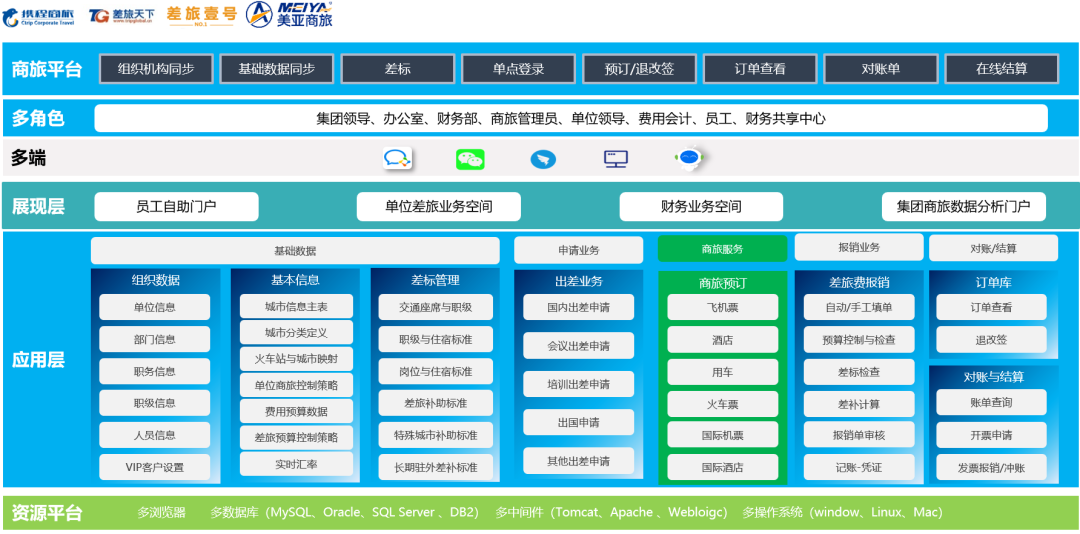Open the 员工自助门户 portal tab
This screenshot has height=534, width=1080.
tap(176, 207)
